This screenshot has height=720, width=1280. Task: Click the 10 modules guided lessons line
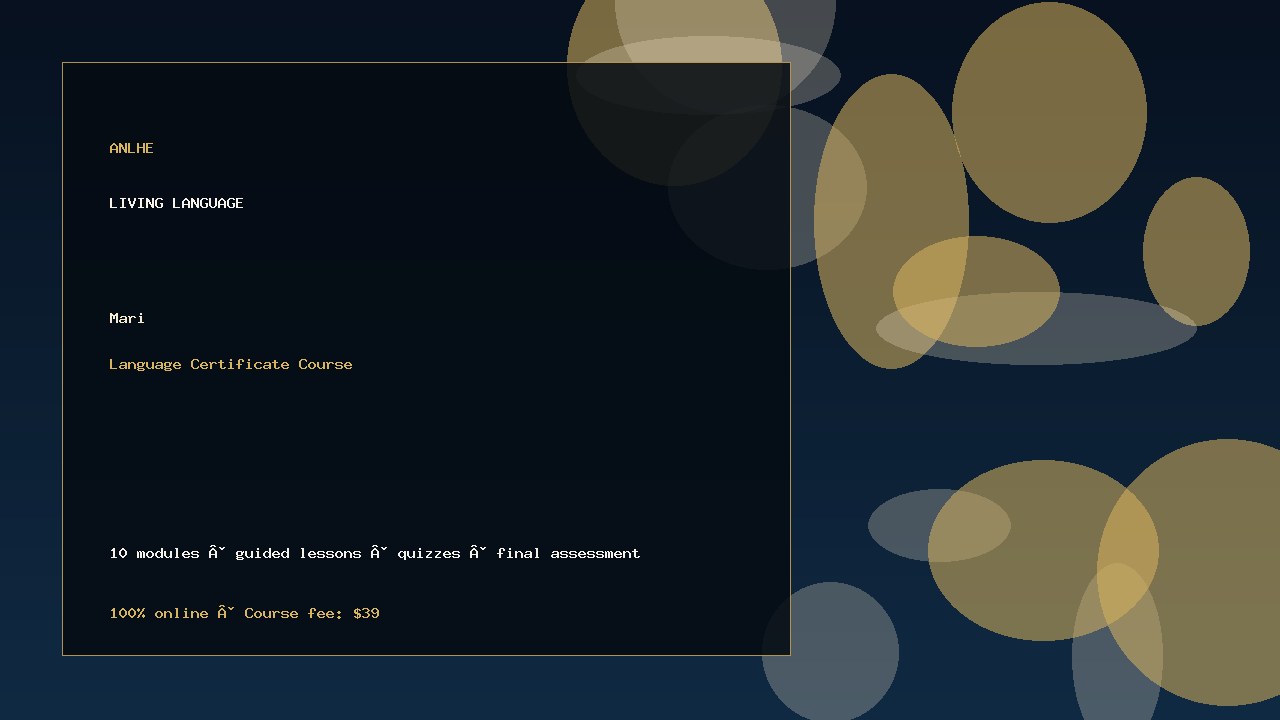[375, 553]
